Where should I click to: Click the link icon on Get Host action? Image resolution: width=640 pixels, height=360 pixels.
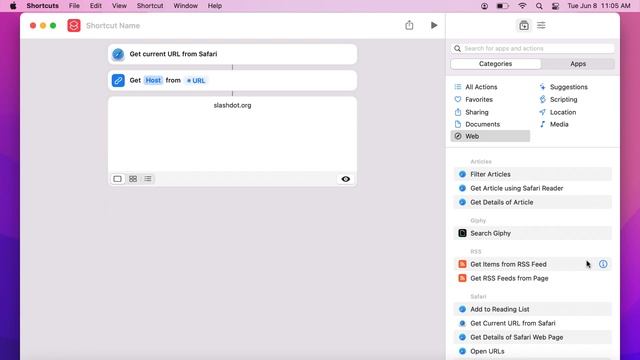[118, 80]
